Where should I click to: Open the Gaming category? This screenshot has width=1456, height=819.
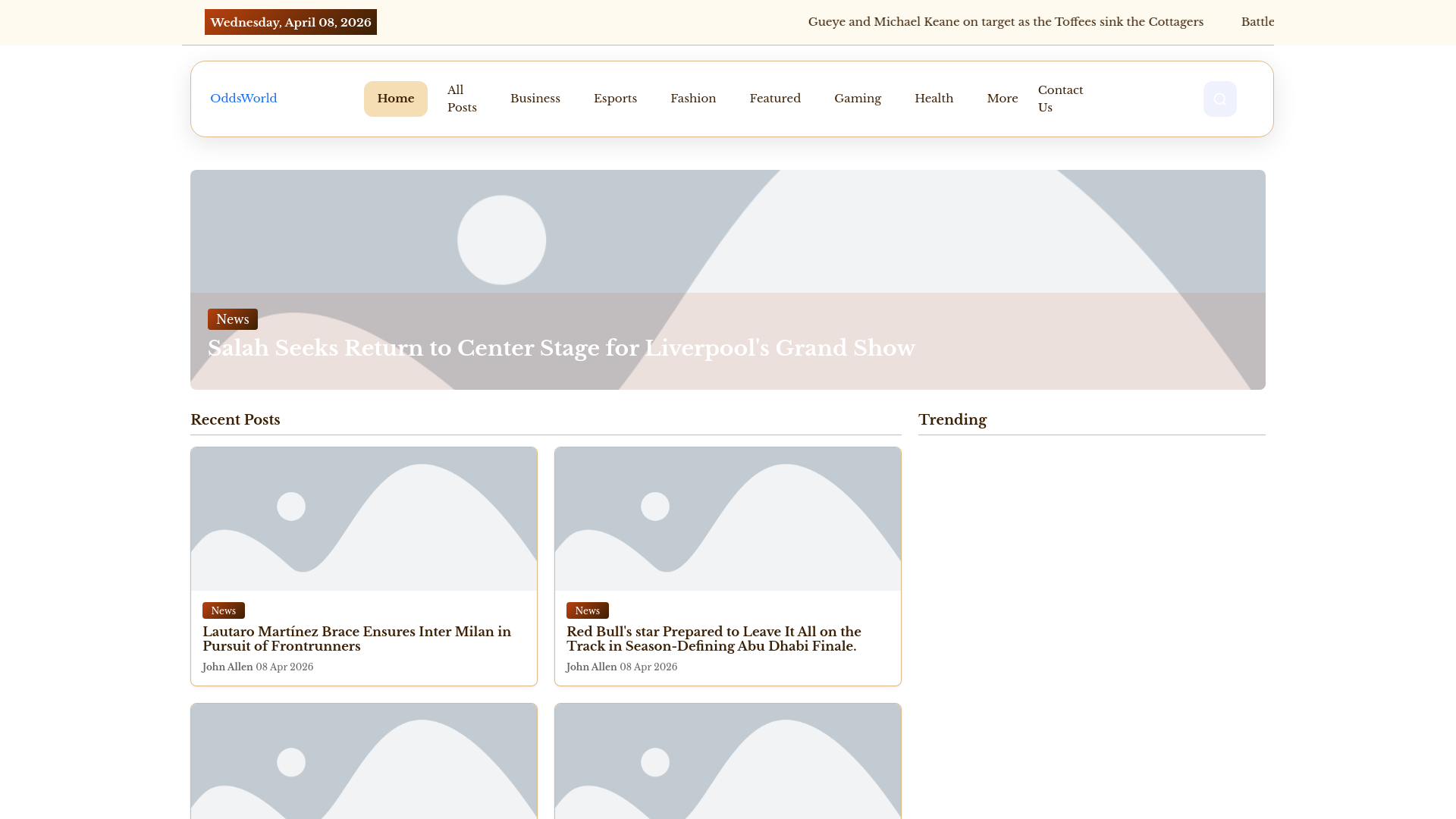(857, 99)
